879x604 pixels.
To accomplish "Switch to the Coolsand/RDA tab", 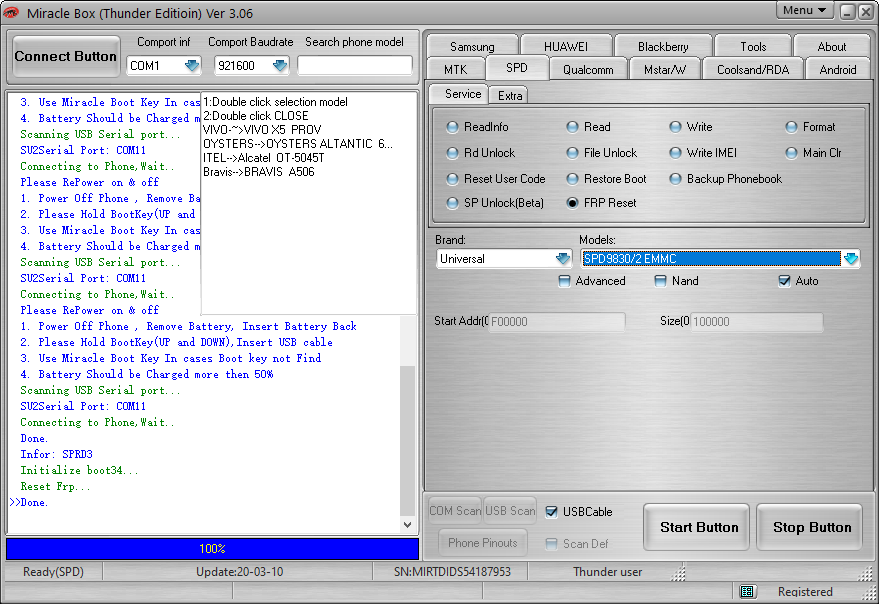I will pos(753,70).
